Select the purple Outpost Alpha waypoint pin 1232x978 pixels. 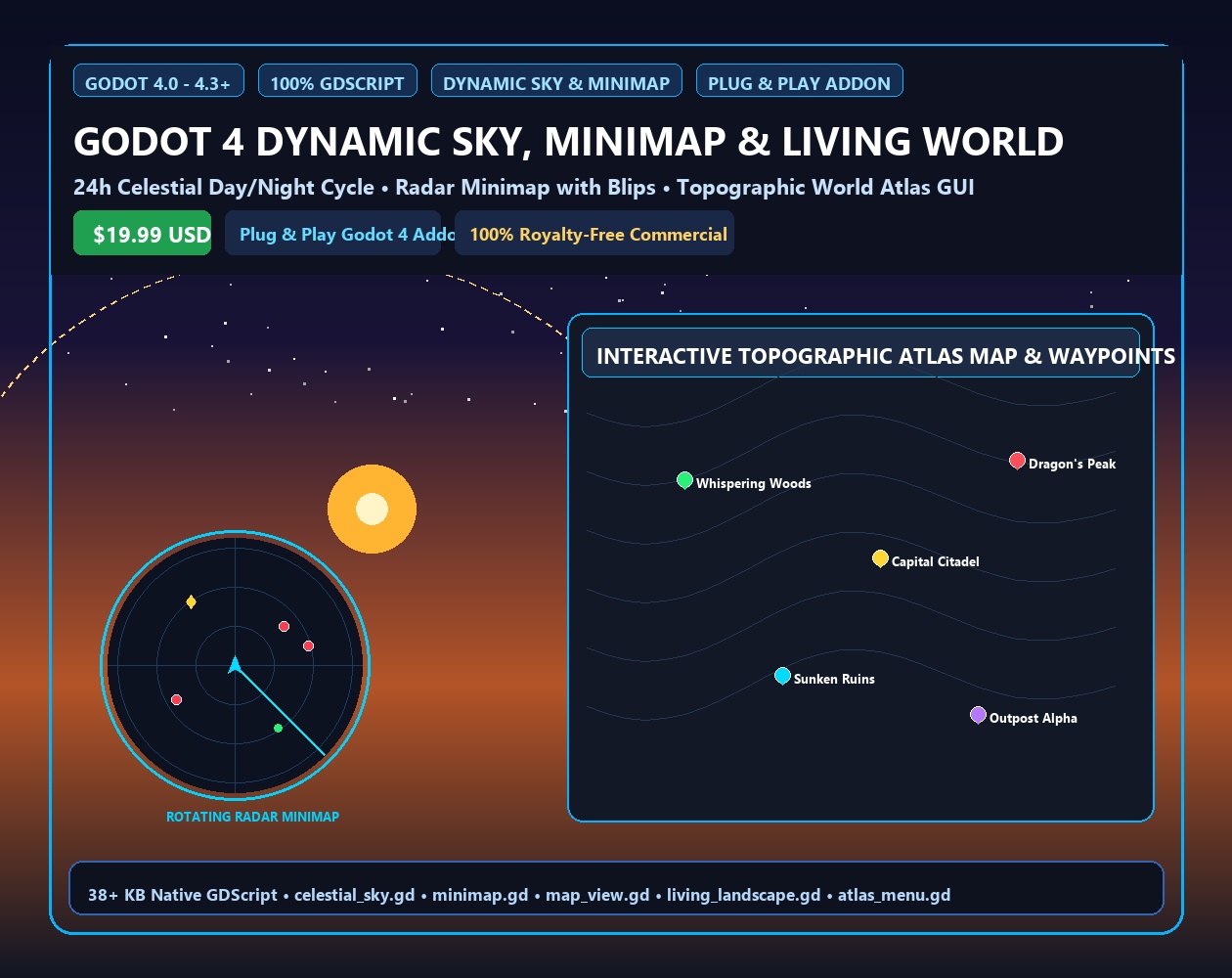pyautogui.click(x=978, y=715)
